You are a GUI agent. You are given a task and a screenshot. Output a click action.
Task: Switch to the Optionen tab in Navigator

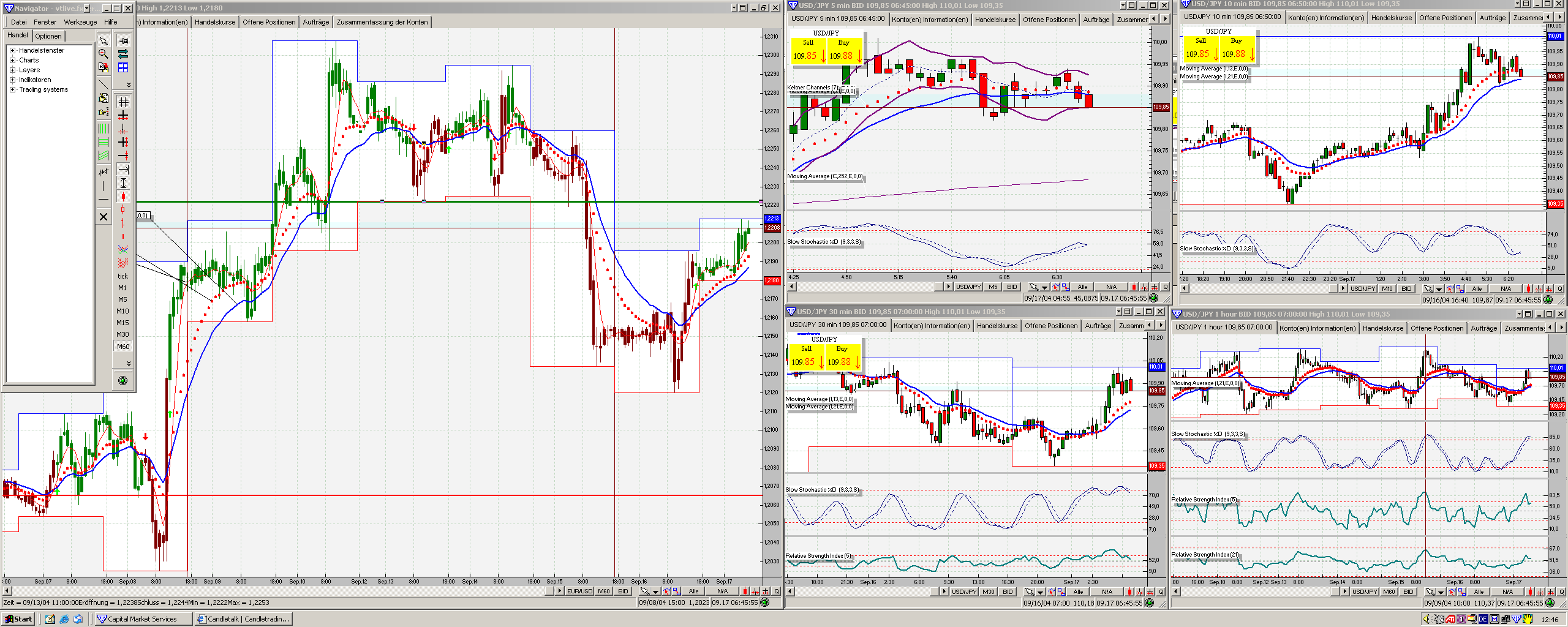(48, 36)
